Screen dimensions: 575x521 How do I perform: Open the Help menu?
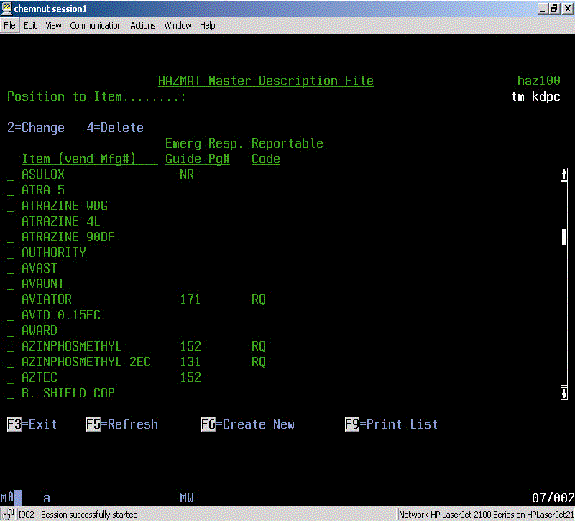click(x=208, y=26)
